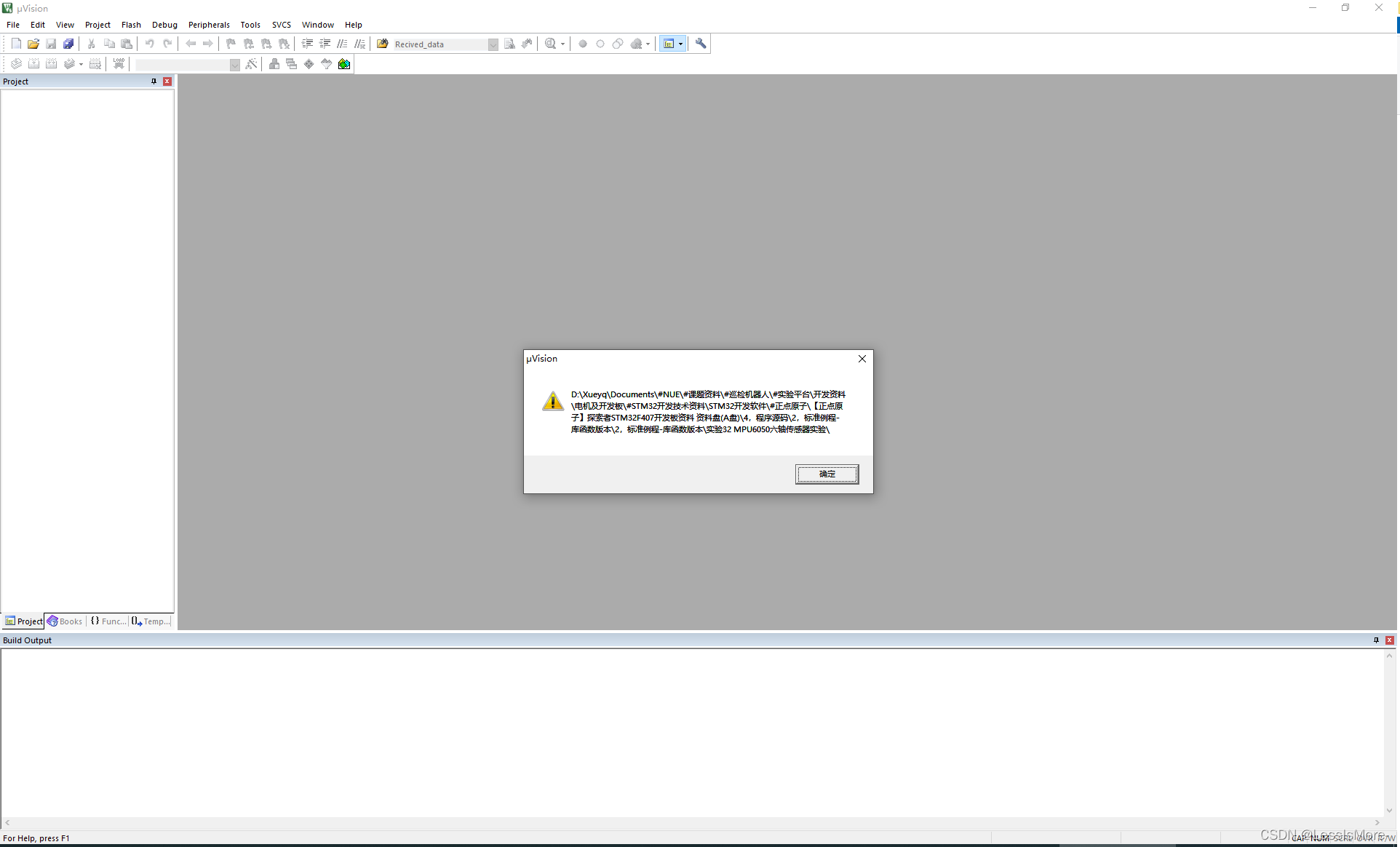Close the µVision warning dialog

point(862,359)
